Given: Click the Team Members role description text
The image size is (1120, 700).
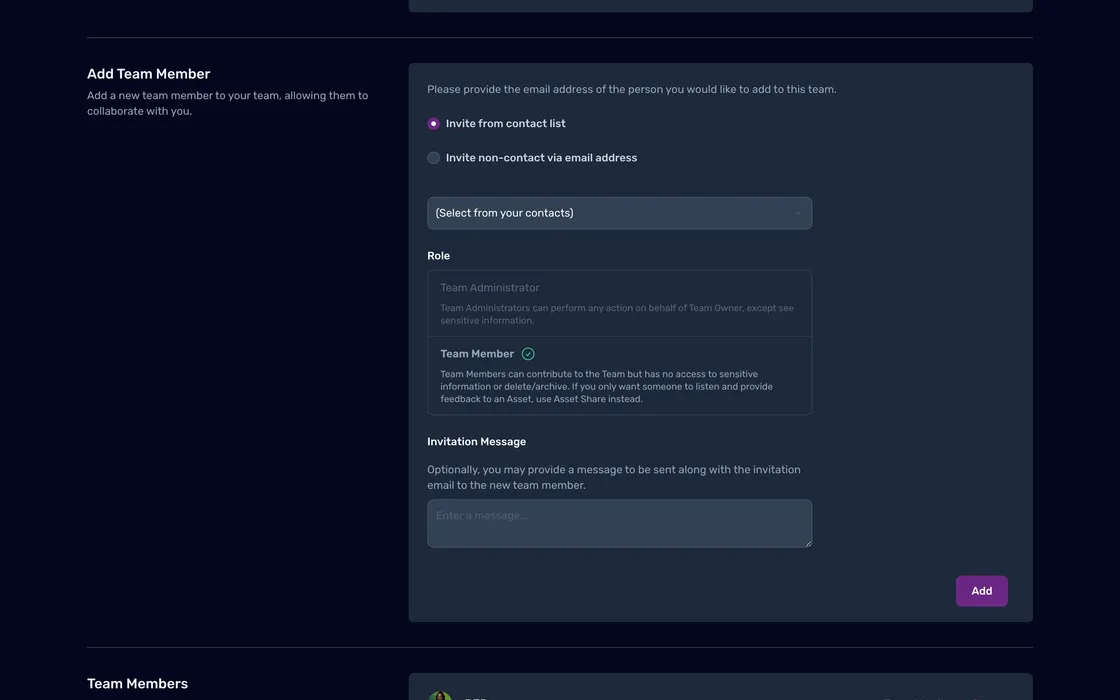Looking at the screenshot, I should click(x=606, y=387).
